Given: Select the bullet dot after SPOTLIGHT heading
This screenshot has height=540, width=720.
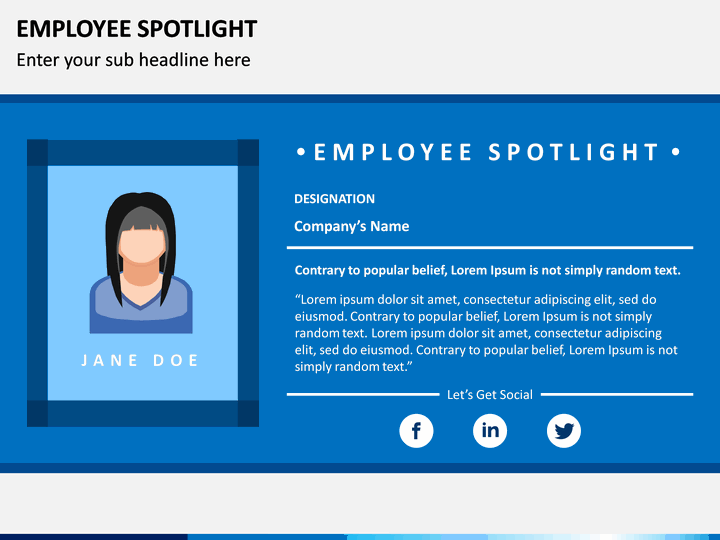Looking at the screenshot, I should pos(675,152).
